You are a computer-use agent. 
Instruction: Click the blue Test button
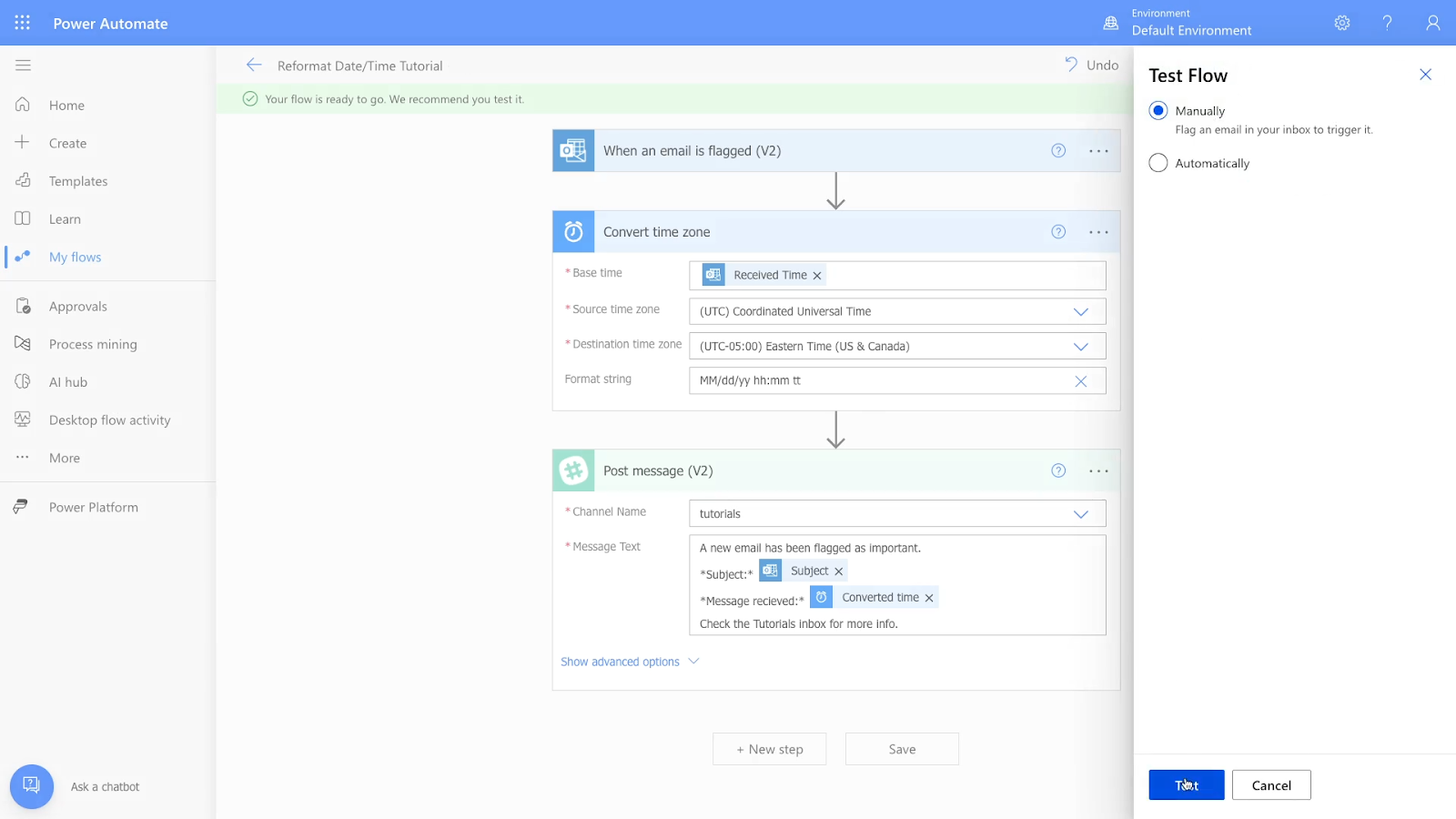pos(1186,785)
